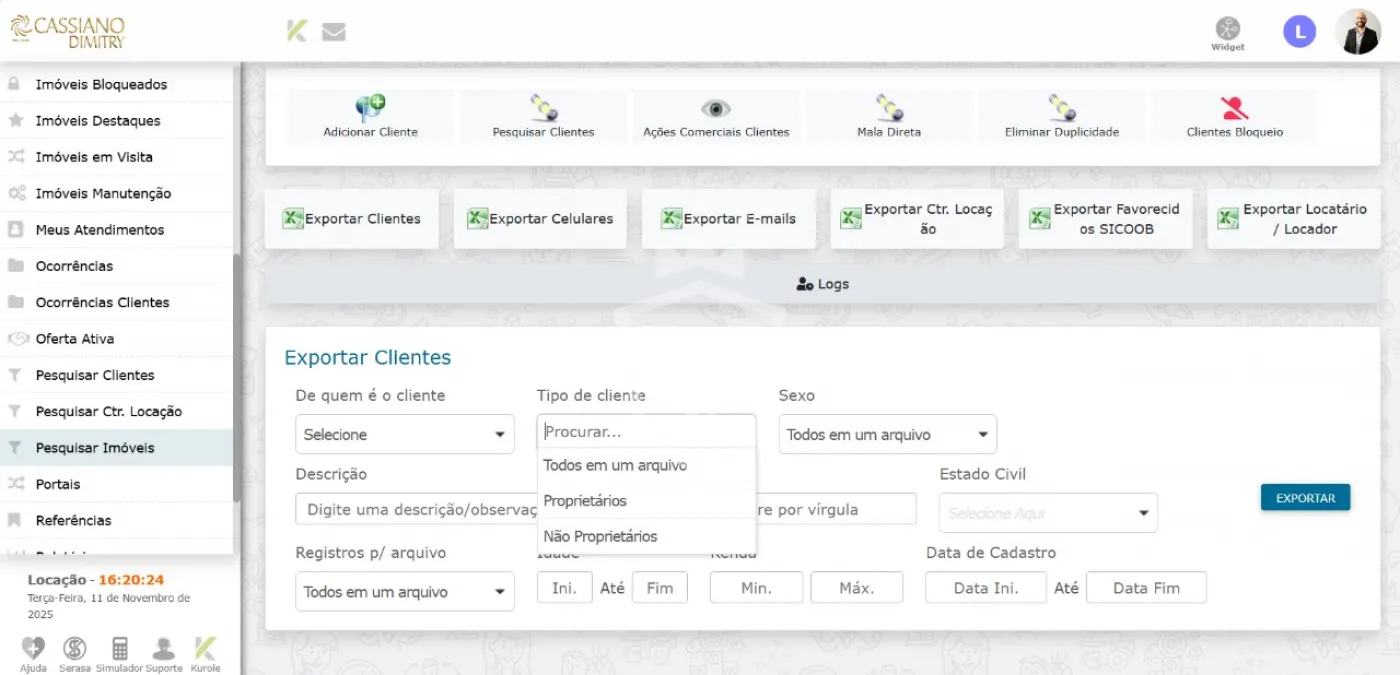Click the Clientes Bloqueio icon
1400x675 pixels.
coord(1234,108)
